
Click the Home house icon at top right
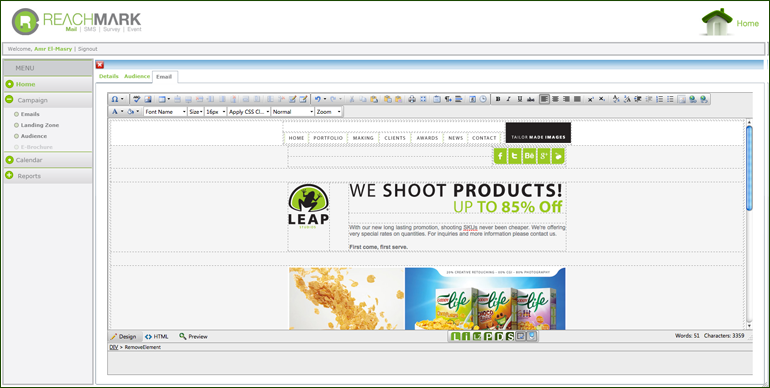pos(717,22)
